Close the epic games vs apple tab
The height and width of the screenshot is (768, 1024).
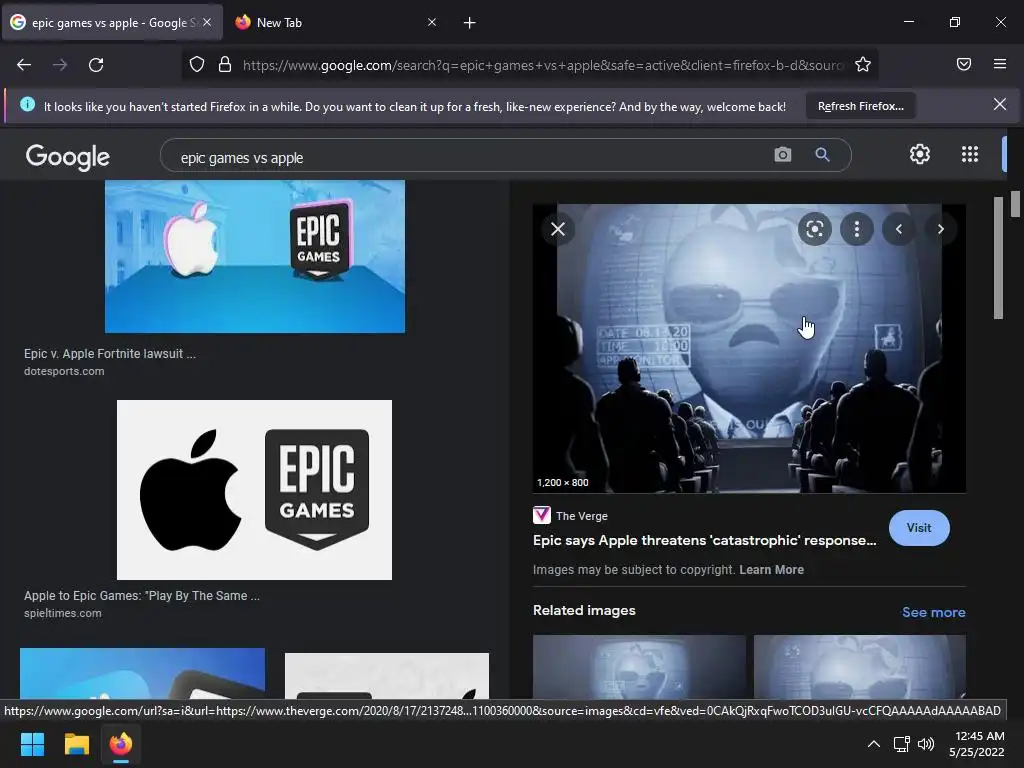coord(207,22)
